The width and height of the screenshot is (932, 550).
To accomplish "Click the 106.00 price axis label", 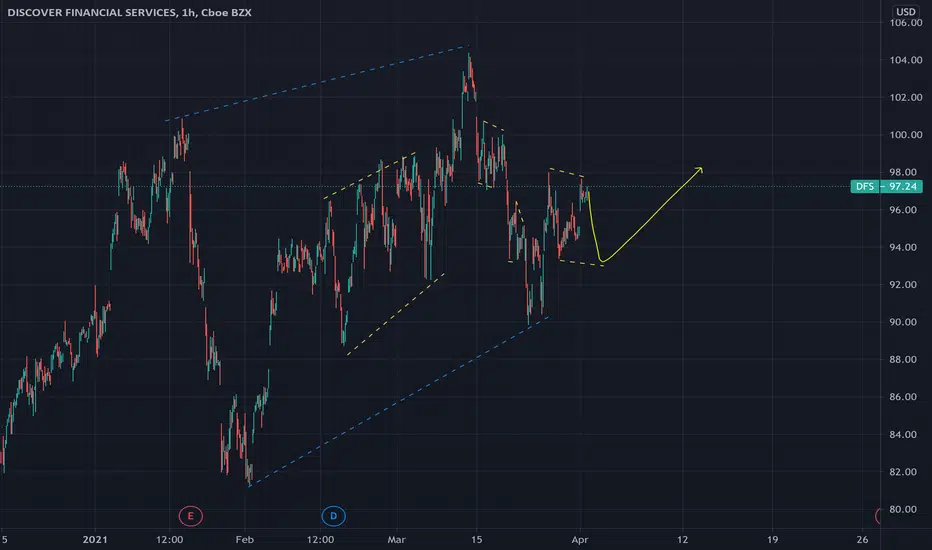I will [906, 23].
